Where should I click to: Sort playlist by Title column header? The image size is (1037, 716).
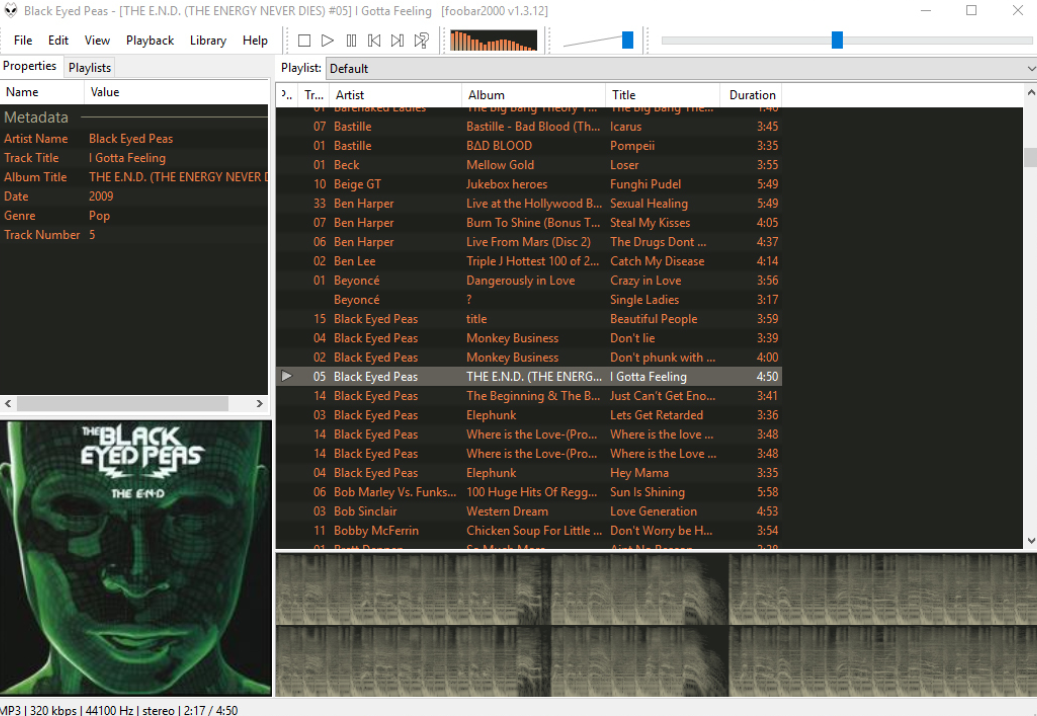pos(663,95)
